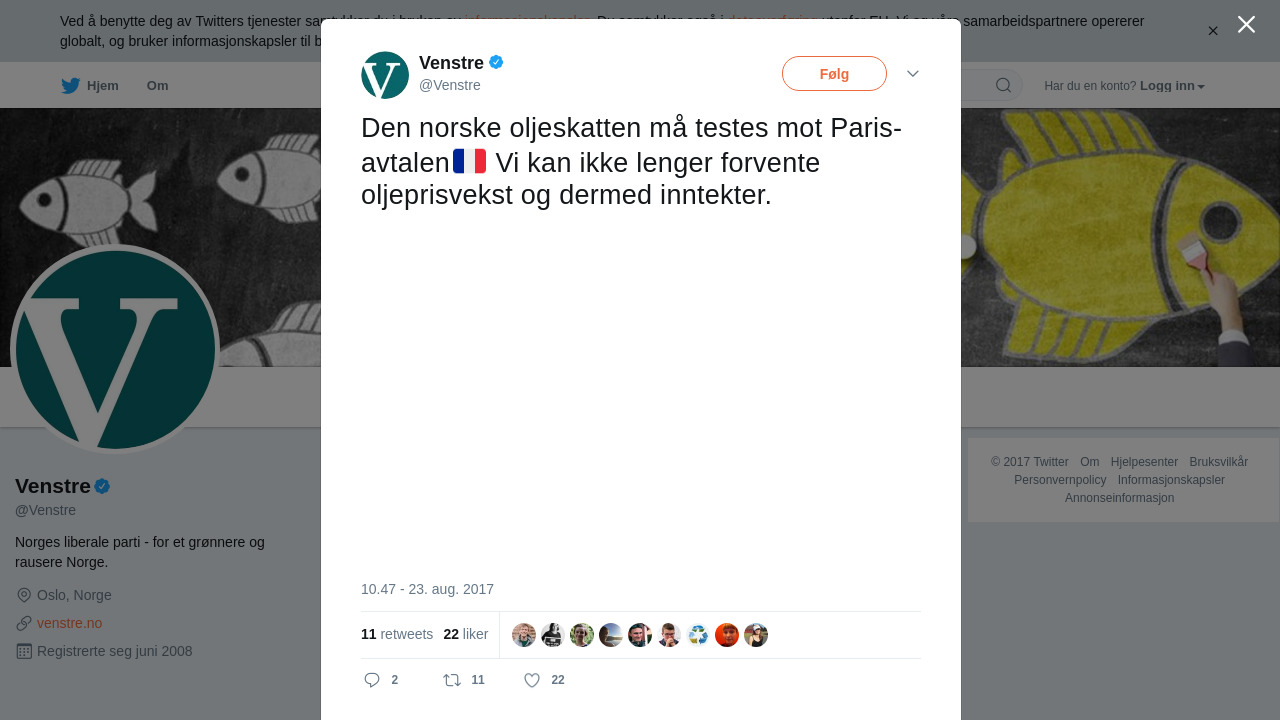1280x720 pixels.
Task: Like the tweet with the heart icon
Action: (x=532, y=680)
